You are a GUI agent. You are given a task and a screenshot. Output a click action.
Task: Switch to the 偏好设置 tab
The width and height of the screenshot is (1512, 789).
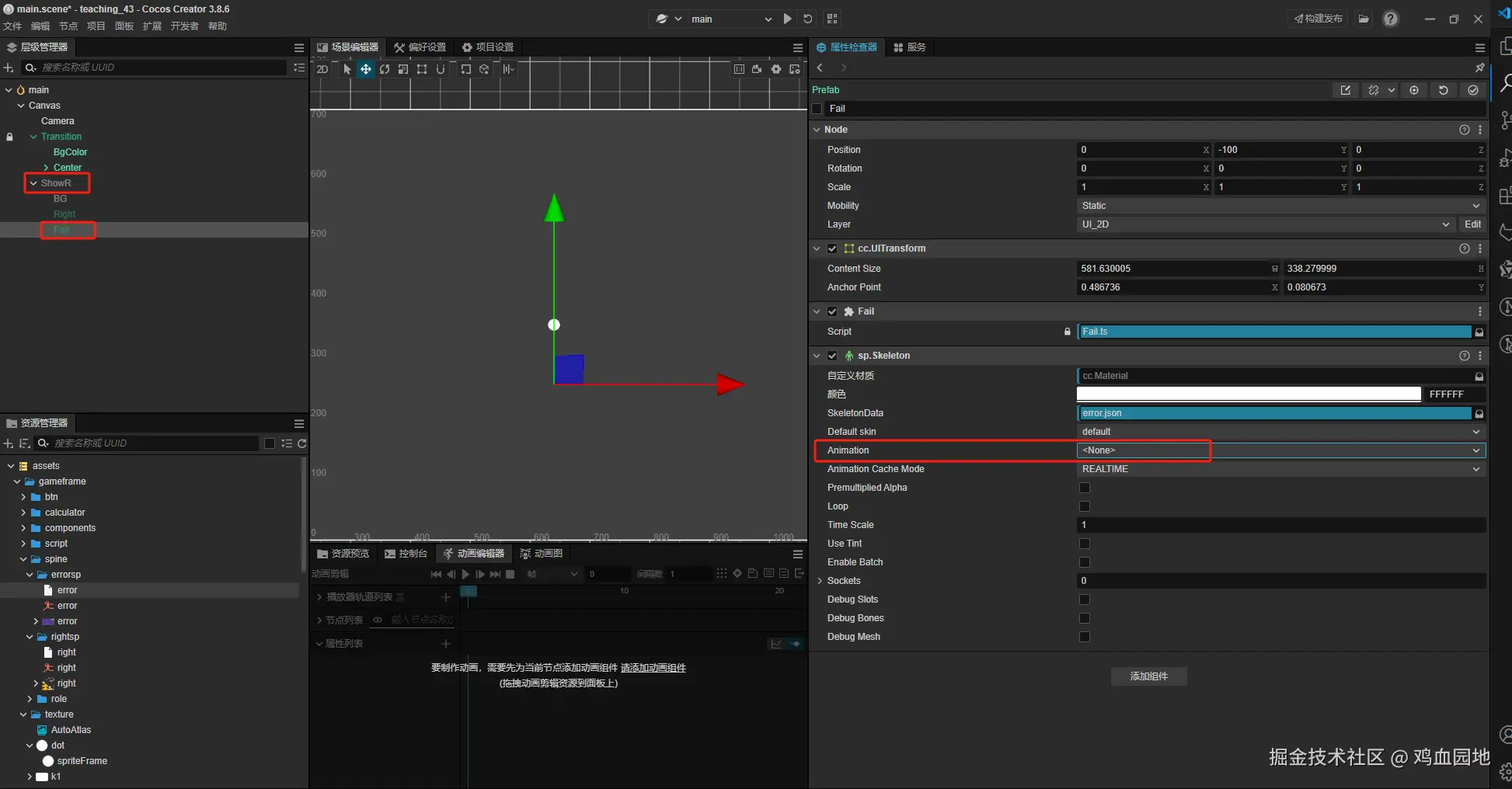tap(420, 47)
